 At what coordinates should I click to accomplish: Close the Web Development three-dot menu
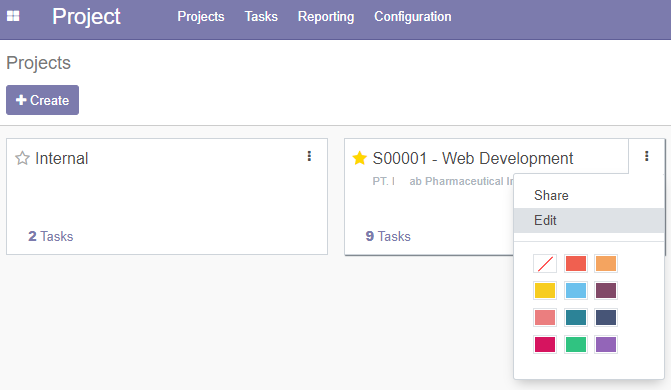[x=647, y=156]
